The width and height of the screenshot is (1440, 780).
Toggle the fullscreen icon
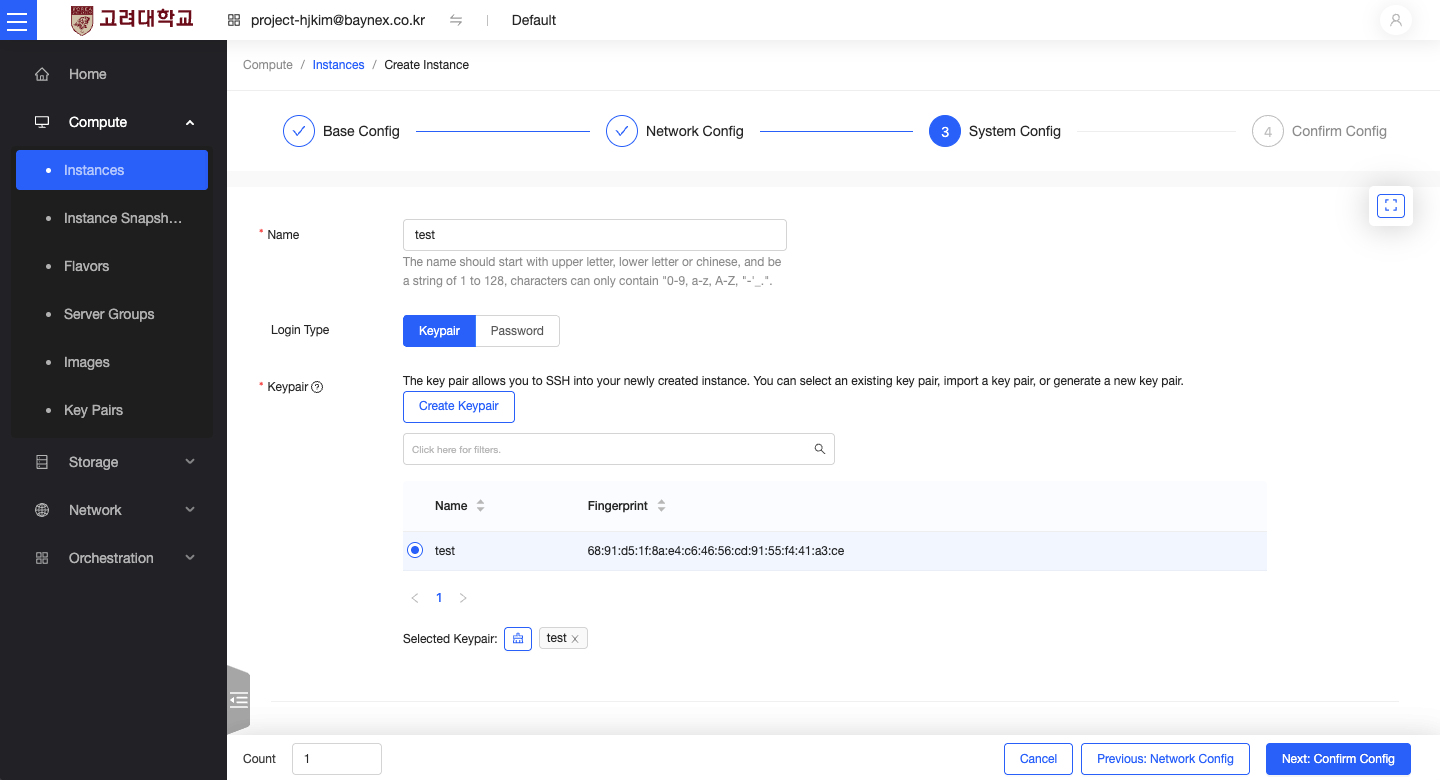click(x=1391, y=206)
